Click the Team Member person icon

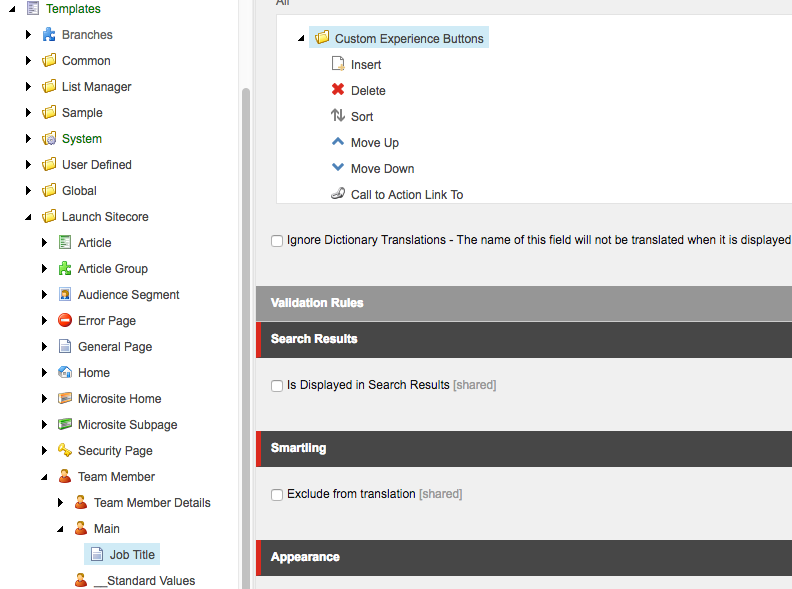(65, 476)
